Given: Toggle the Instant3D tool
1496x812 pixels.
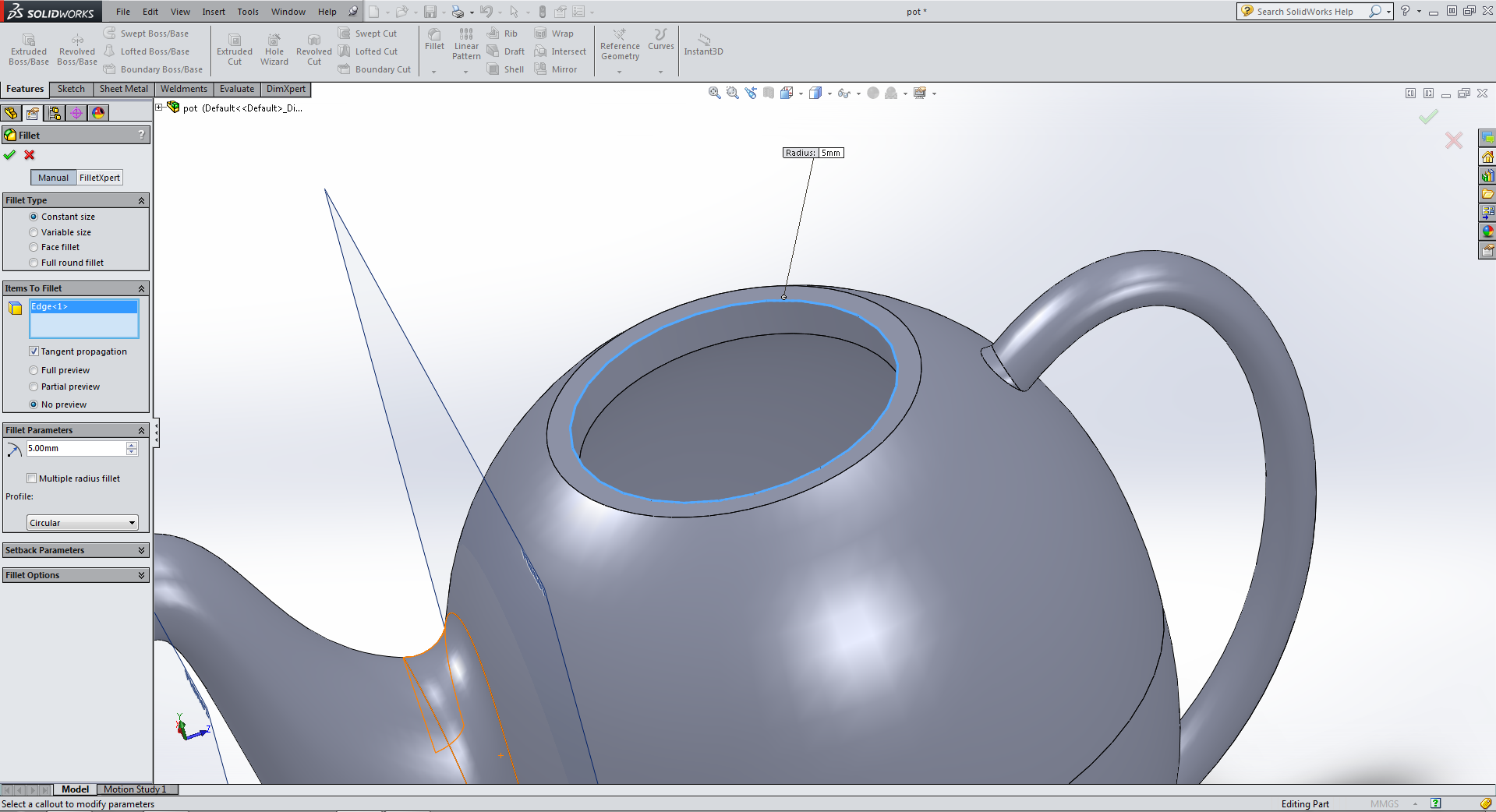Looking at the screenshot, I should [x=704, y=44].
